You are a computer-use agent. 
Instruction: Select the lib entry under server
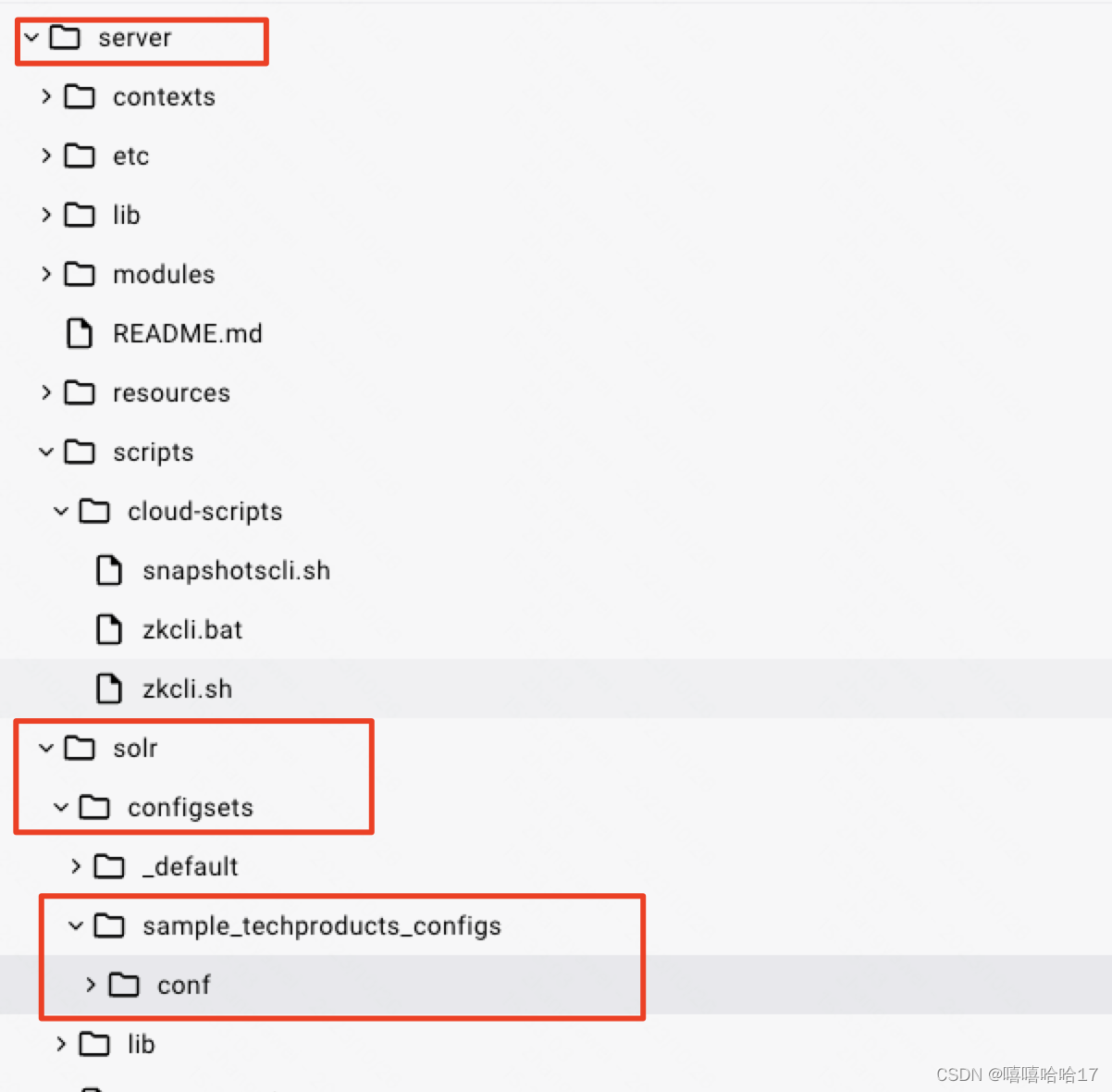tap(126, 215)
